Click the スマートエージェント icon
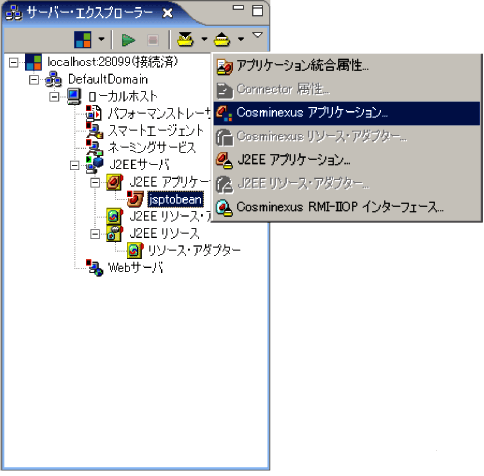This screenshot has width=484, height=476. coord(94,131)
